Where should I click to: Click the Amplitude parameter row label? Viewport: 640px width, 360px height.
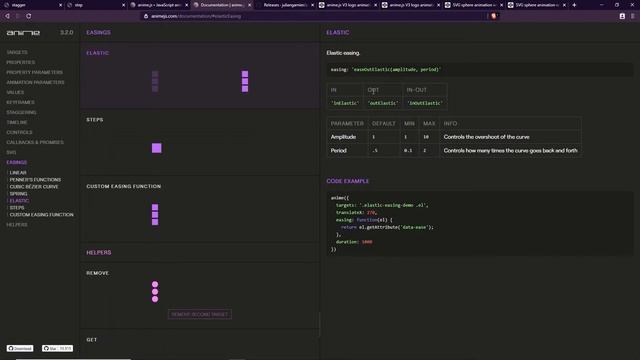[343, 137]
